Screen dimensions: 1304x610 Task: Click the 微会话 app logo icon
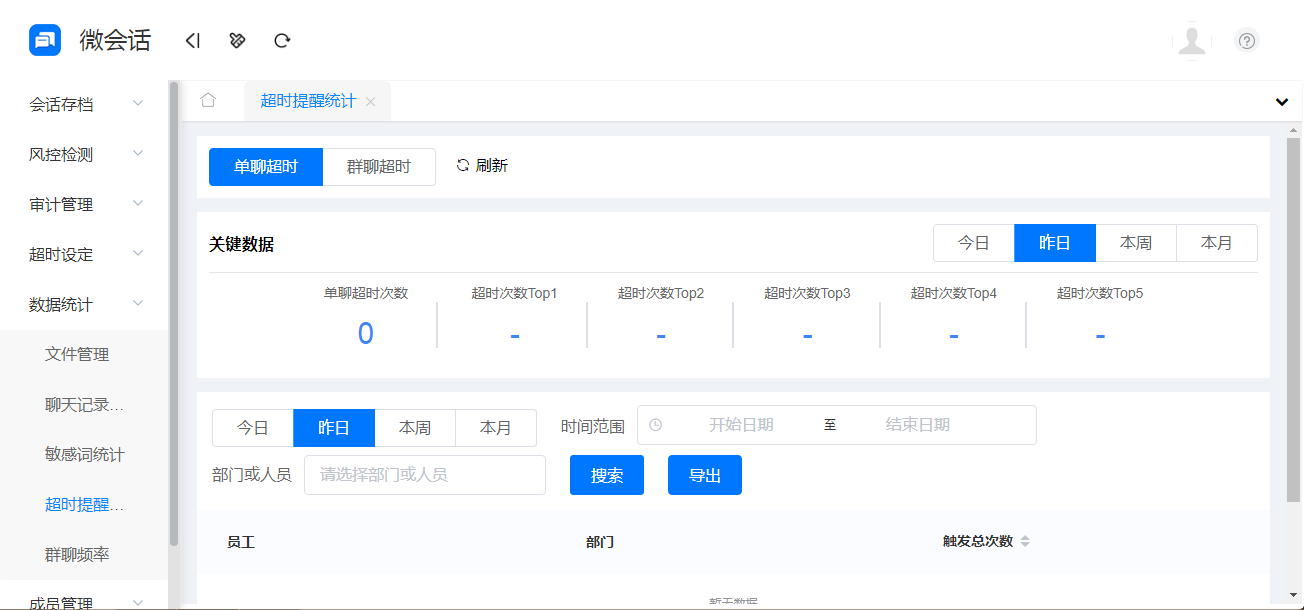pyautogui.click(x=38, y=40)
